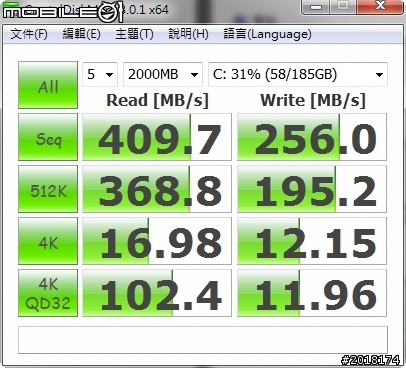This screenshot has height=368, width=406.
Task: Click the 512K read value 368.8
Action: [x=157, y=189]
